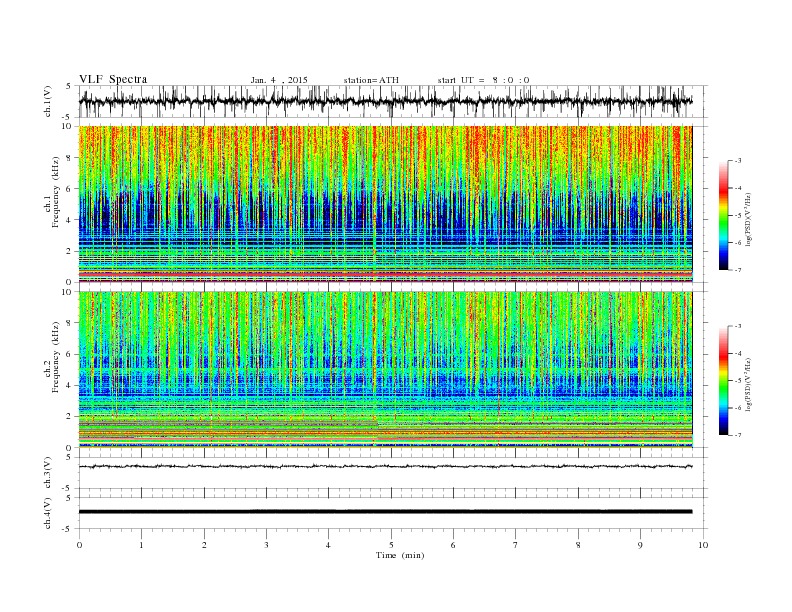Screen dimensions: 792x612
Task: Click time axis tick label "0"
Action: [x=79, y=545]
